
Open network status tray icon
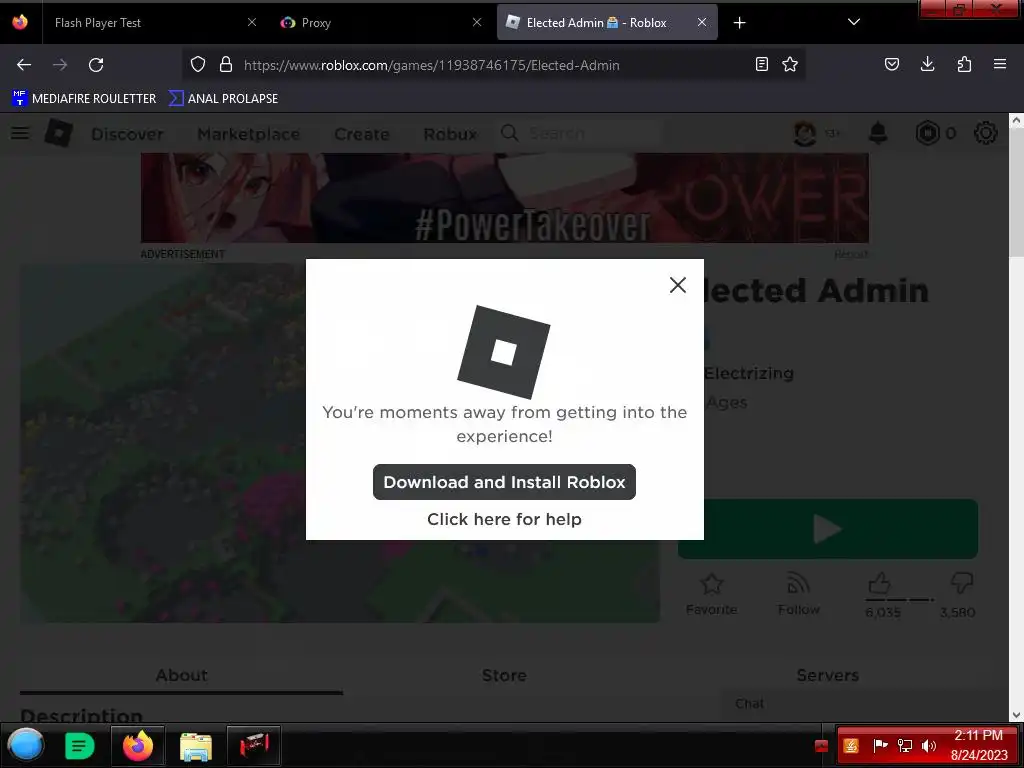pyautogui.click(x=904, y=746)
